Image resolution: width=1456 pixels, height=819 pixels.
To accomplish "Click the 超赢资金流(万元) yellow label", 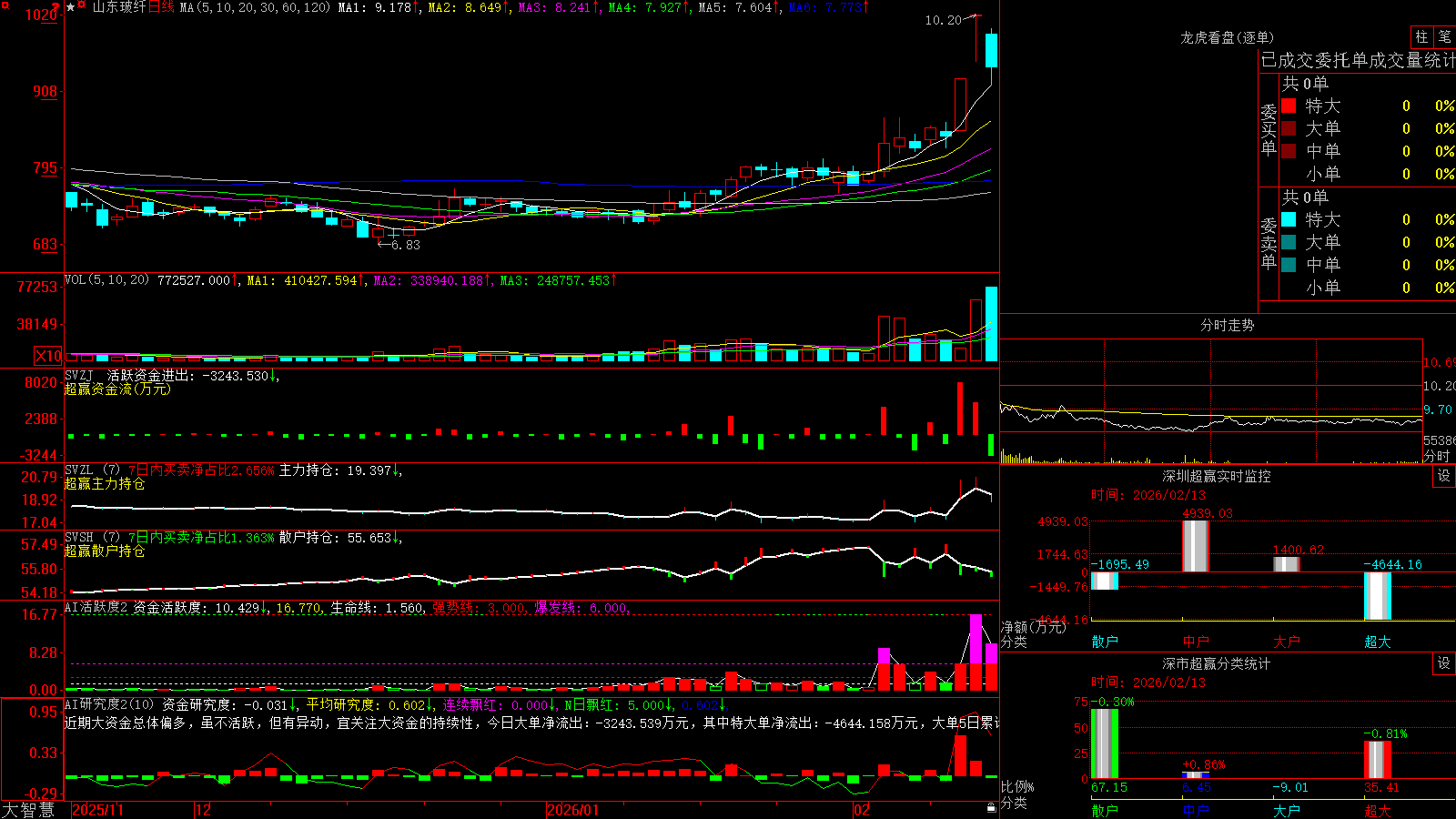I will [117, 389].
